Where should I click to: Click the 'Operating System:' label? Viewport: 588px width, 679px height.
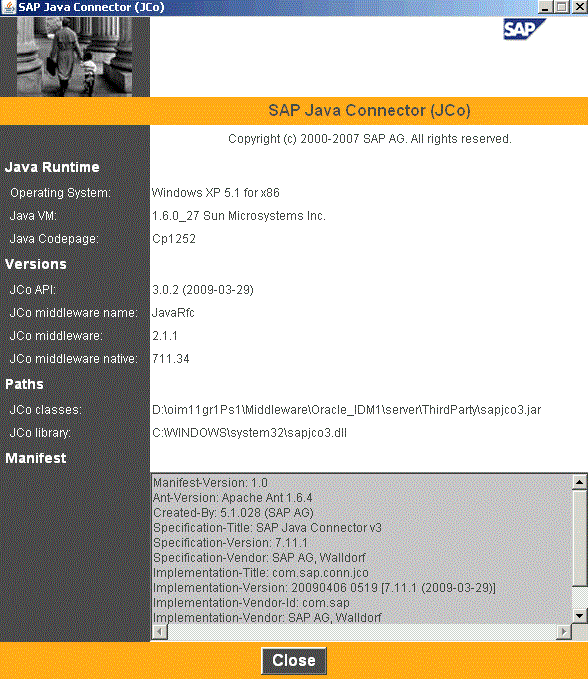pyautogui.click(x=60, y=193)
